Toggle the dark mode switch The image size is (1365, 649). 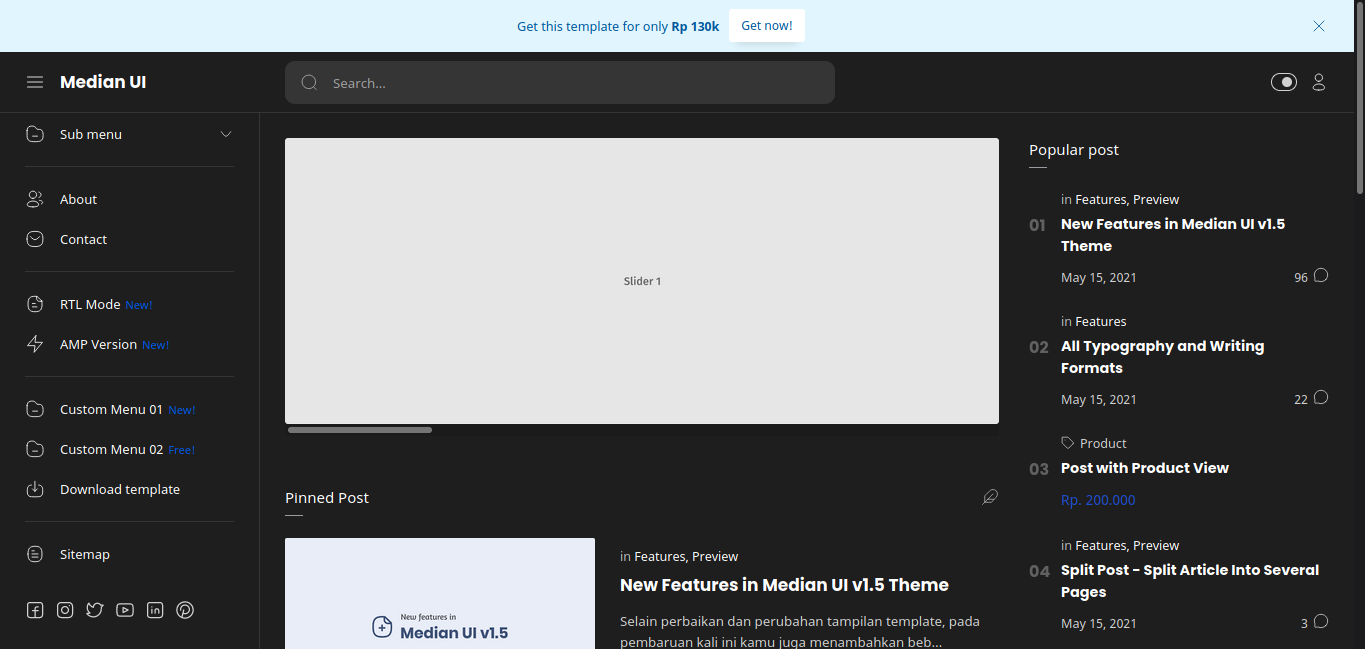tap(1283, 82)
